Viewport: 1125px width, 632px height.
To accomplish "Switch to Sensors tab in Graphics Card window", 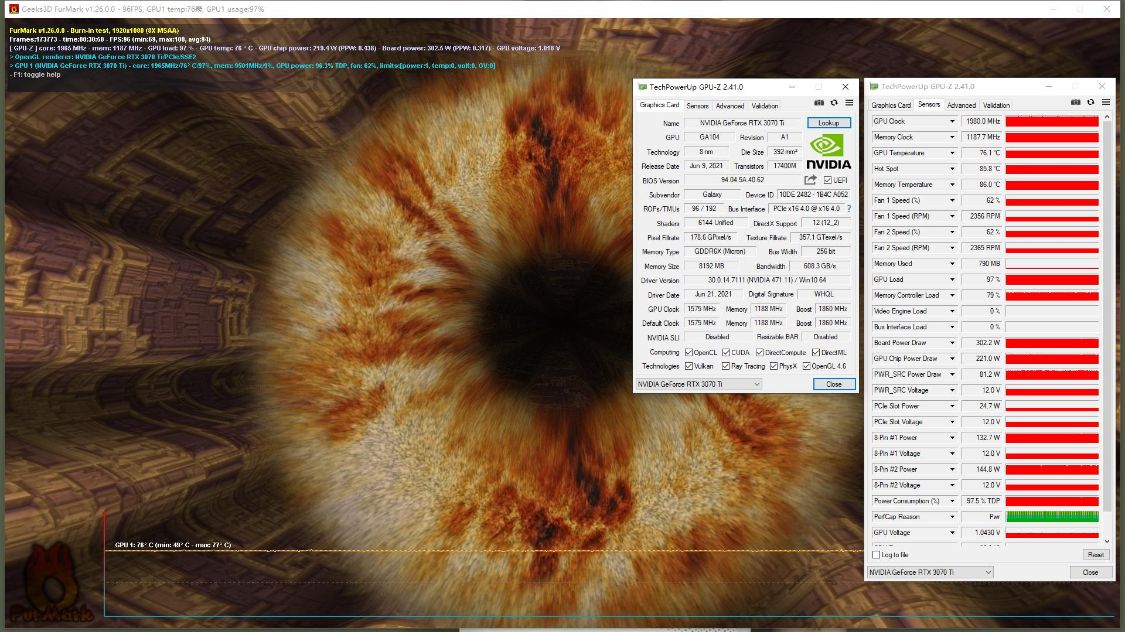I will point(697,105).
